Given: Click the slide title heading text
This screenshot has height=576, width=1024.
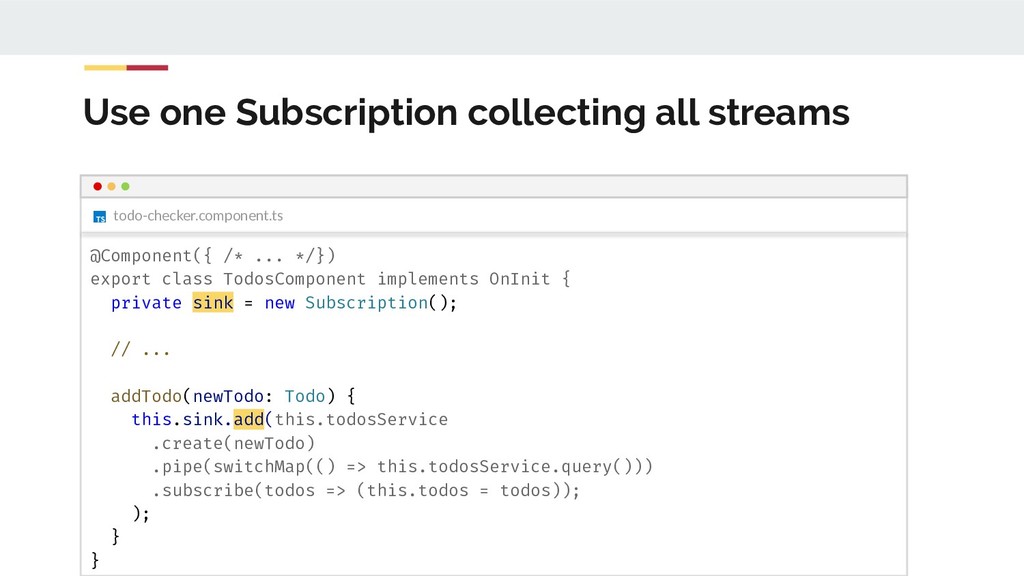Looking at the screenshot, I should pyautogui.click(x=466, y=113).
